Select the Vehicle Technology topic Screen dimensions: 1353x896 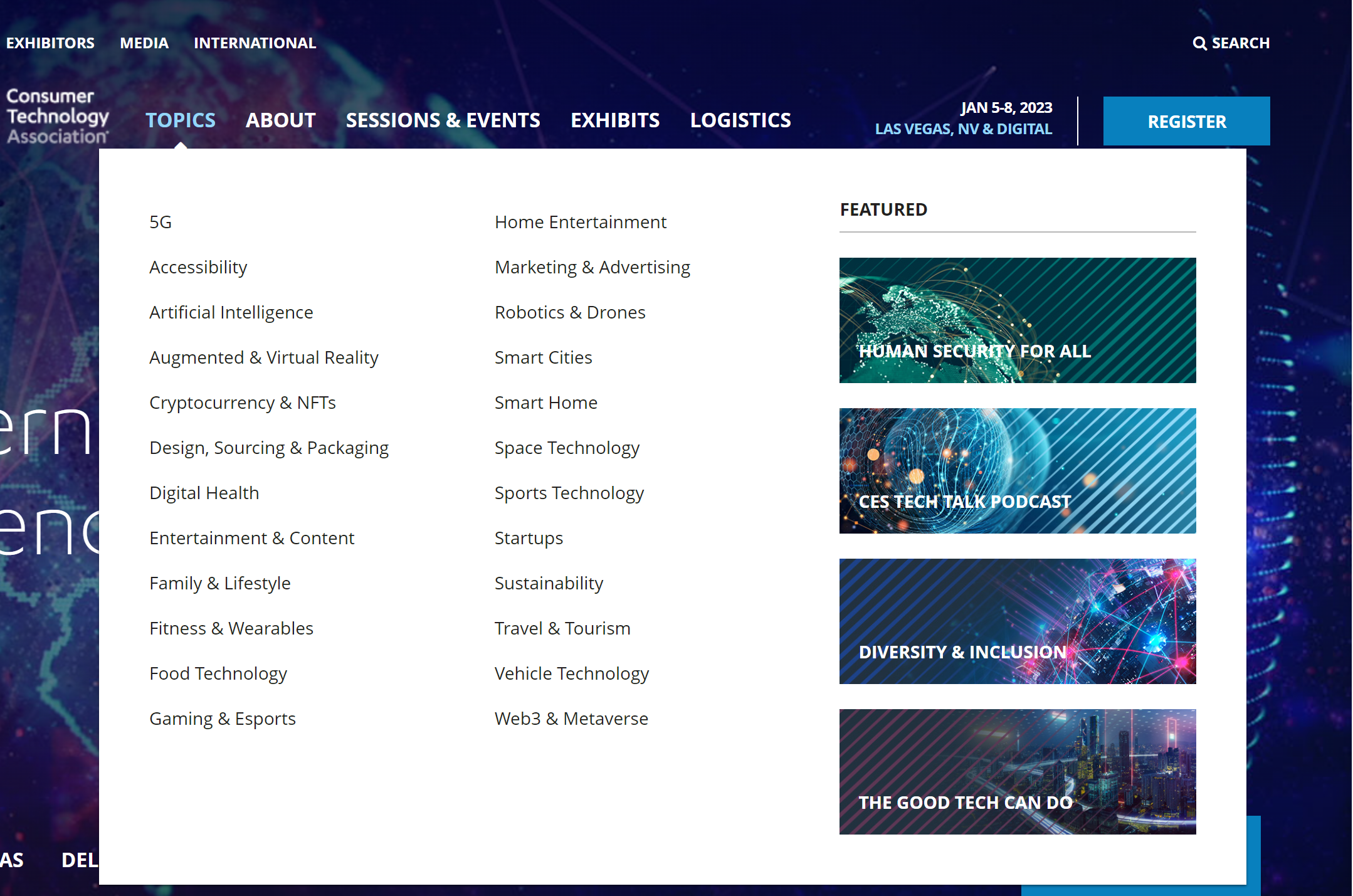click(571, 673)
